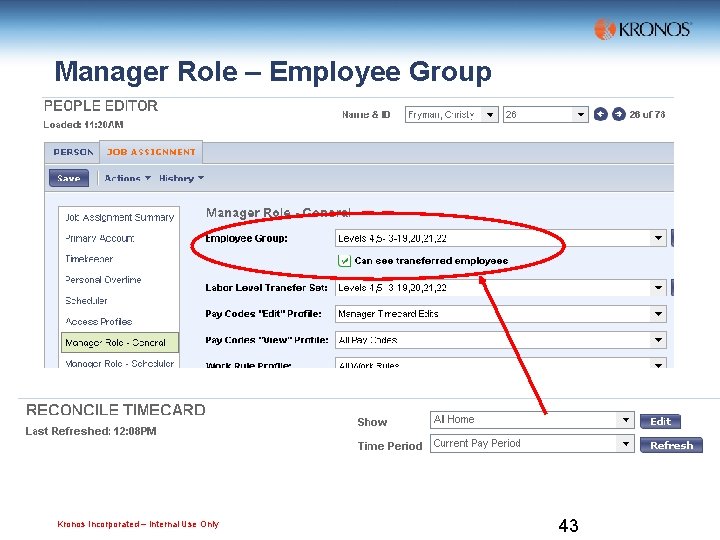
Task: Switch to the Job Assignment tab
Action: [151, 152]
